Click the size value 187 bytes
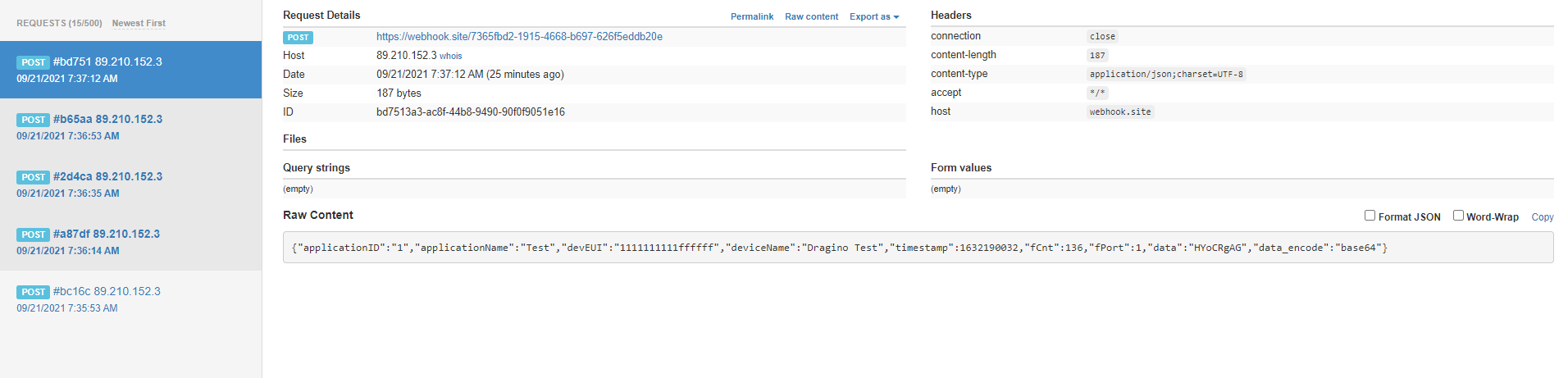The height and width of the screenshot is (378, 1568). coord(399,93)
